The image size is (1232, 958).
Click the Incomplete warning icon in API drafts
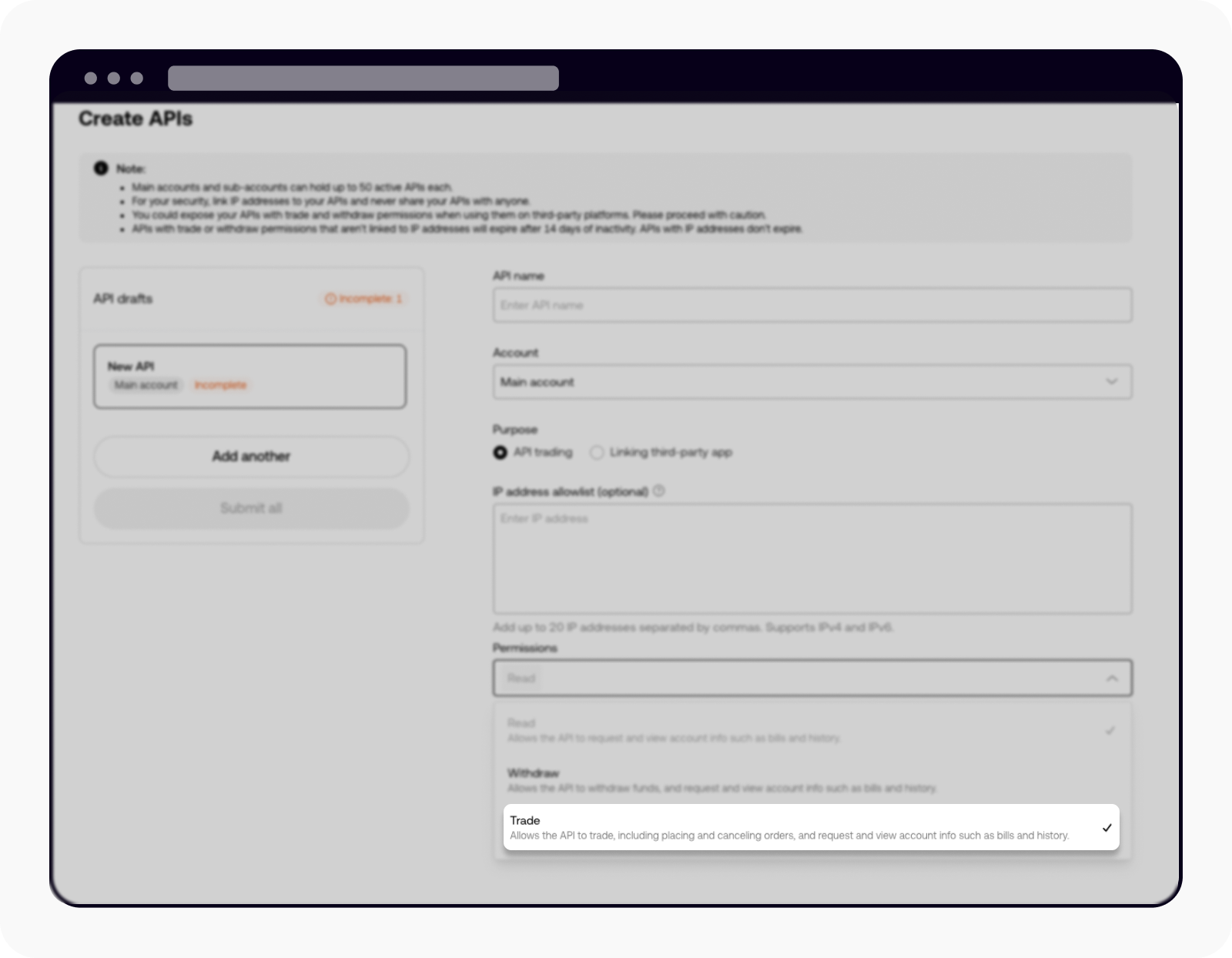coord(330,300)
